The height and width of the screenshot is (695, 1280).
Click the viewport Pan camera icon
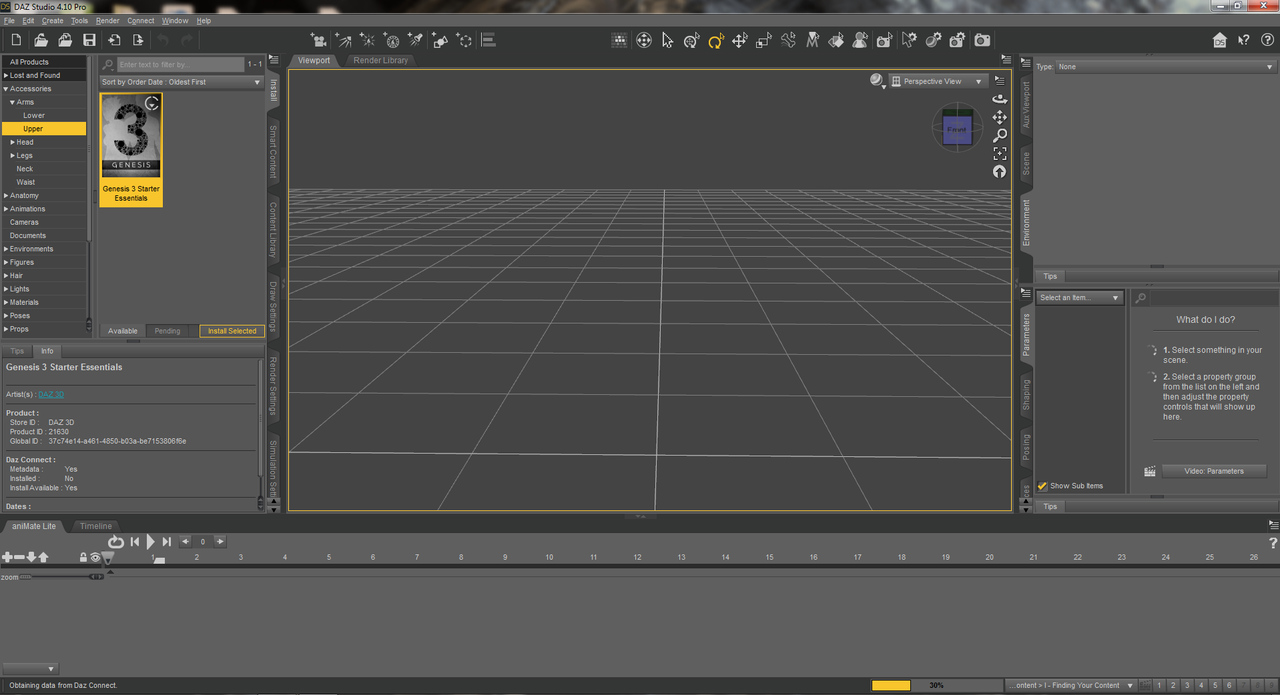[1000, 117]
